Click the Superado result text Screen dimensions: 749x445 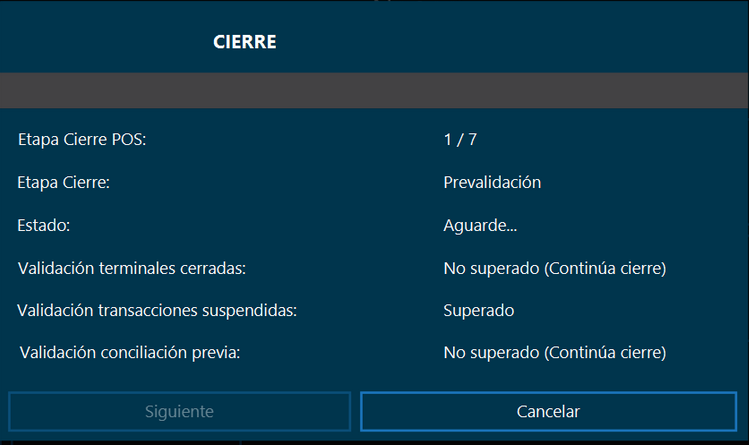click(x=478, y=311)
